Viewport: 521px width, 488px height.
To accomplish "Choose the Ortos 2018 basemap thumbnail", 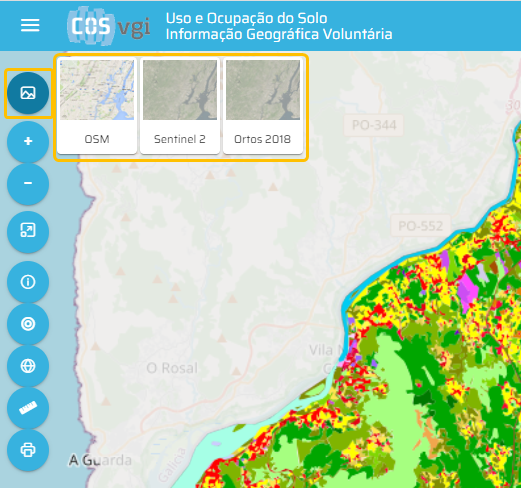I will point(263,106).
